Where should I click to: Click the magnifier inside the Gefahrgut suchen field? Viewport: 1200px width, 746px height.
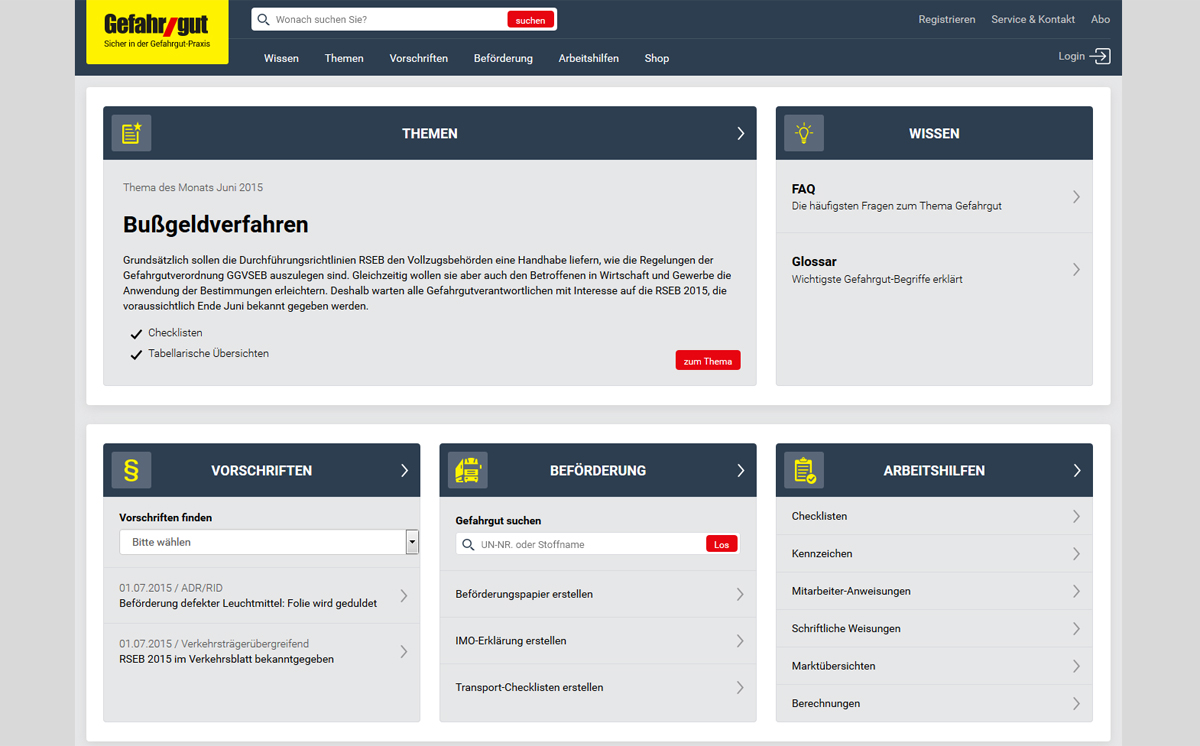click(x=468, y=544)
